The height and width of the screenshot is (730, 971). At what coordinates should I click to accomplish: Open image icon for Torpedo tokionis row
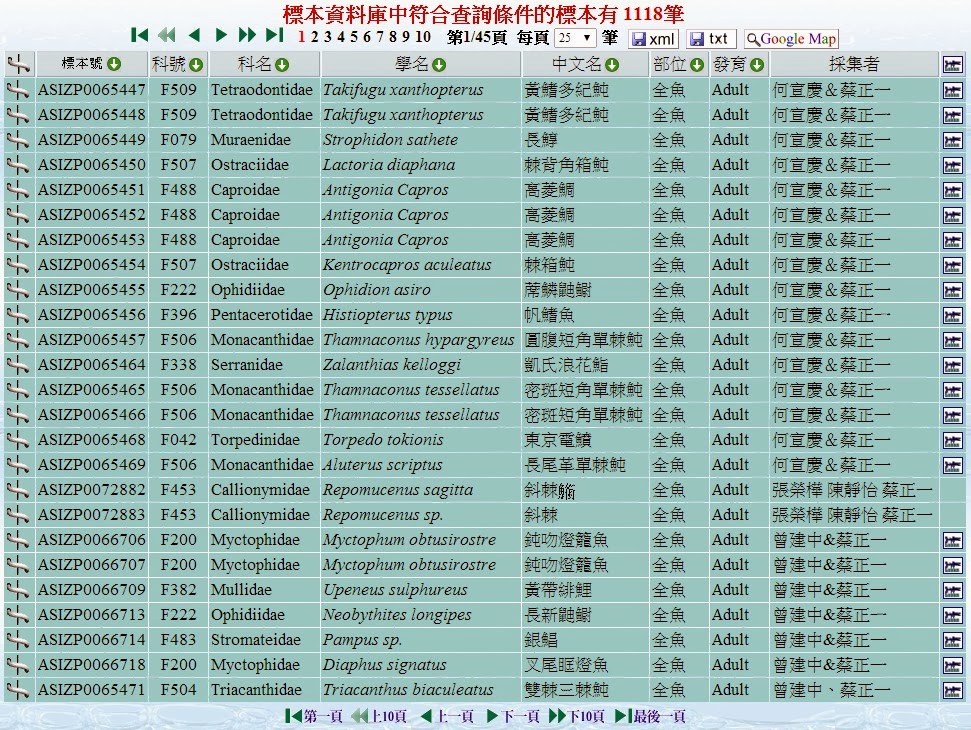[952, 440]
